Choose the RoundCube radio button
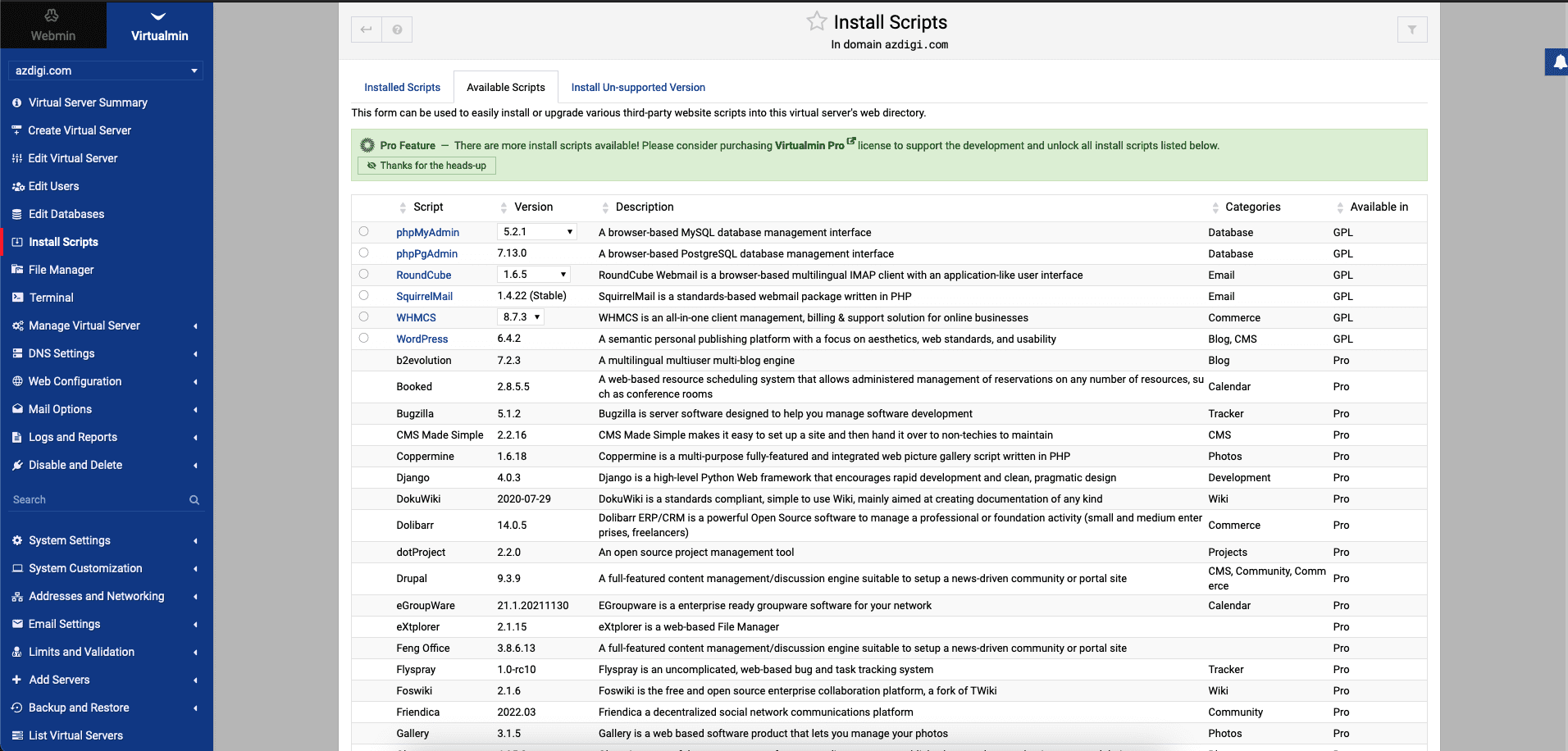Screen dimensions: 1568x751 click(363, 275)
